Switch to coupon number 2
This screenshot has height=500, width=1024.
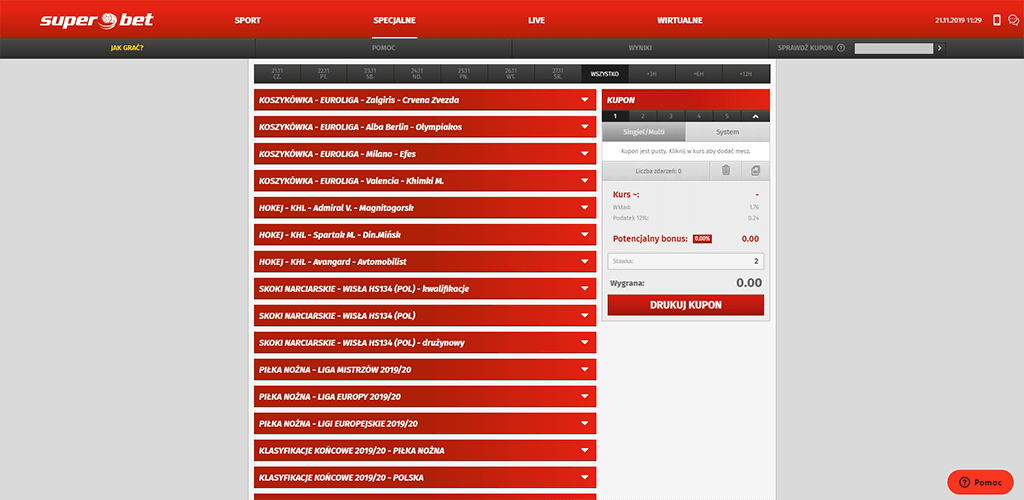643,116
